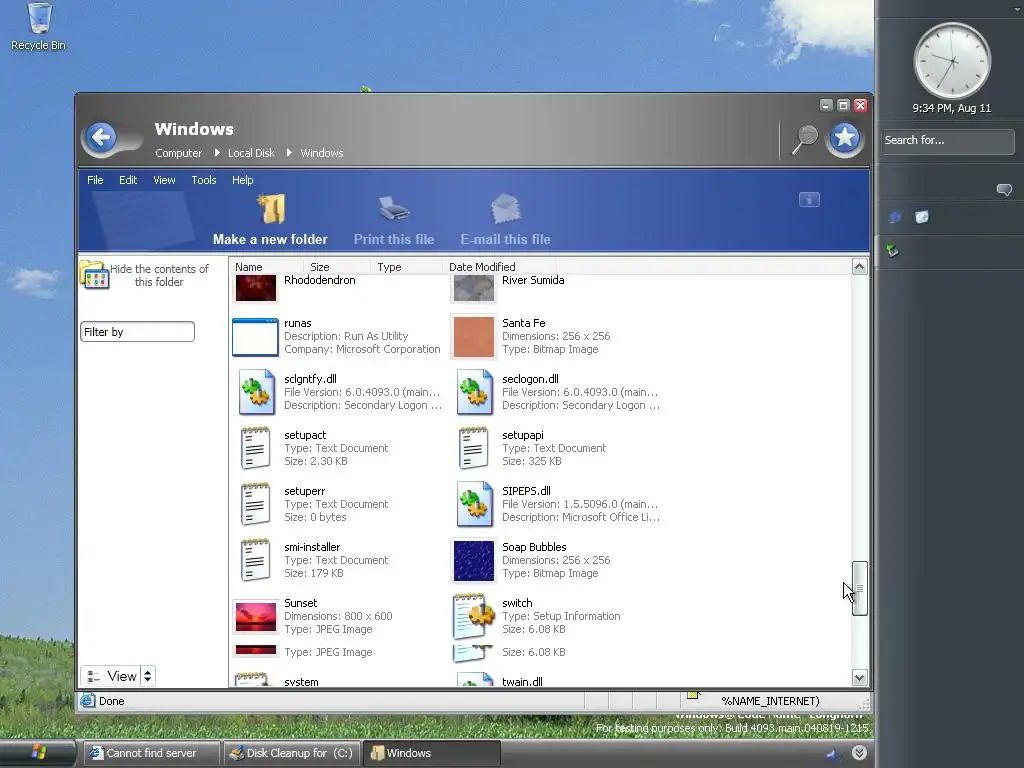This screenshot has height=768, width=1024.
Task: Click the Print this file printer icon
Action: pyautogui.click(x=394, y=208)
